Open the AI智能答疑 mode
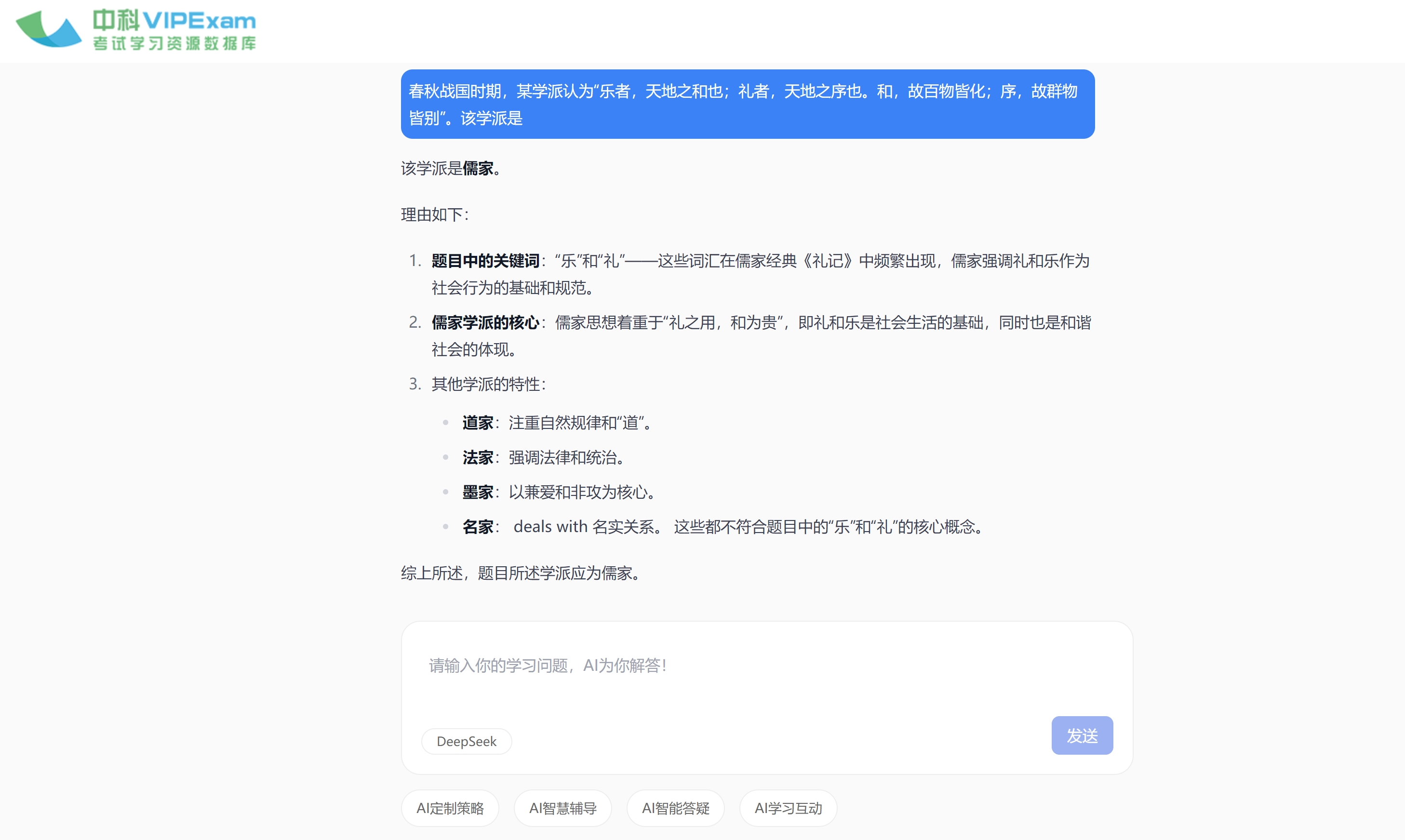1405x840 pixels. pyautogui.click(x=675, y=808)
